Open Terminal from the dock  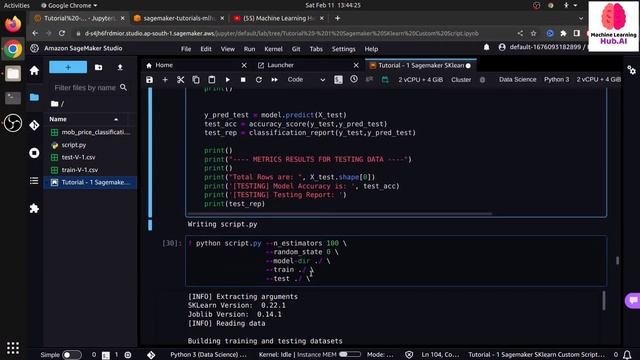(13, 98)
